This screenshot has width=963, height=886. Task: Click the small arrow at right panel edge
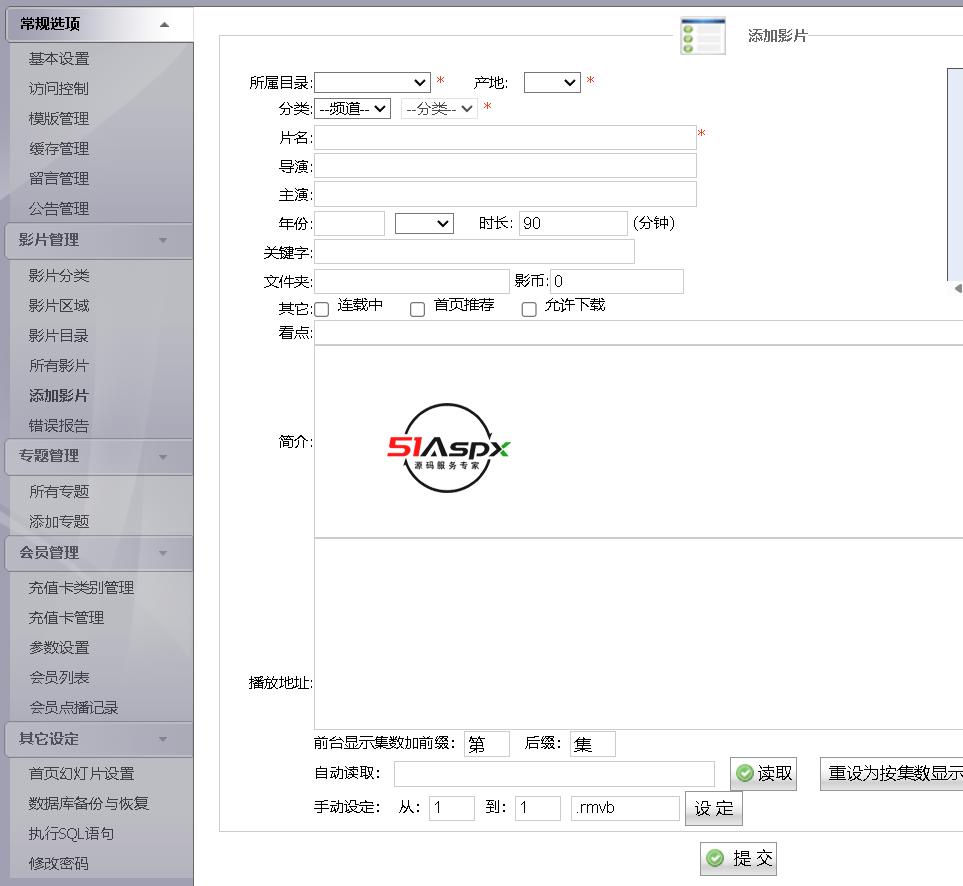(x=957, y=288)
